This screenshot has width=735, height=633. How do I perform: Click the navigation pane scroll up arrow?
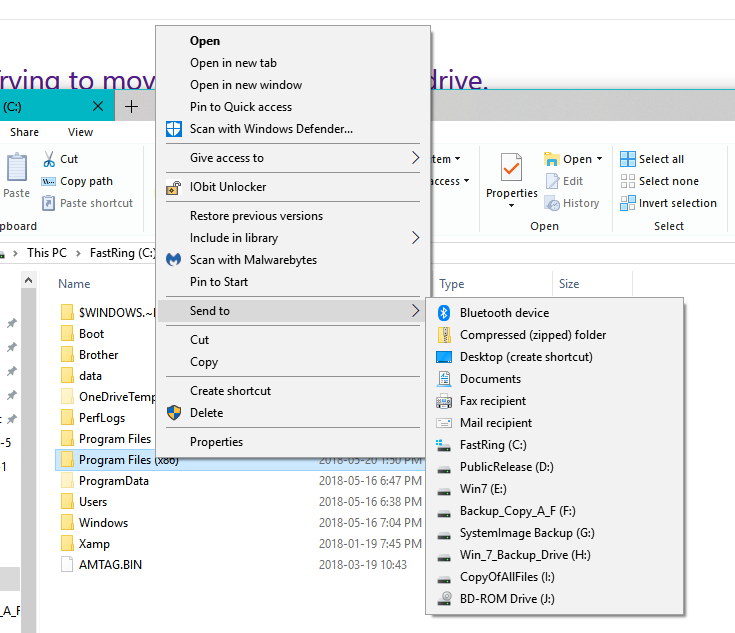pyautogui.click(x=29, y=280)
